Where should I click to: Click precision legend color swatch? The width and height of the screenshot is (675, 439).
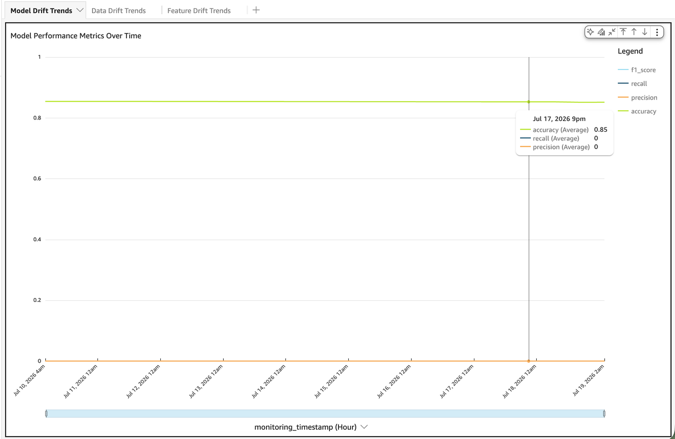click(623, 97)
